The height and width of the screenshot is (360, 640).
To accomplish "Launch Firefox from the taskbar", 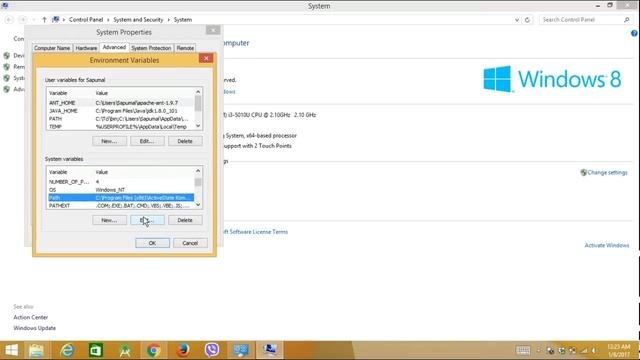I will [x=183, y=350].
